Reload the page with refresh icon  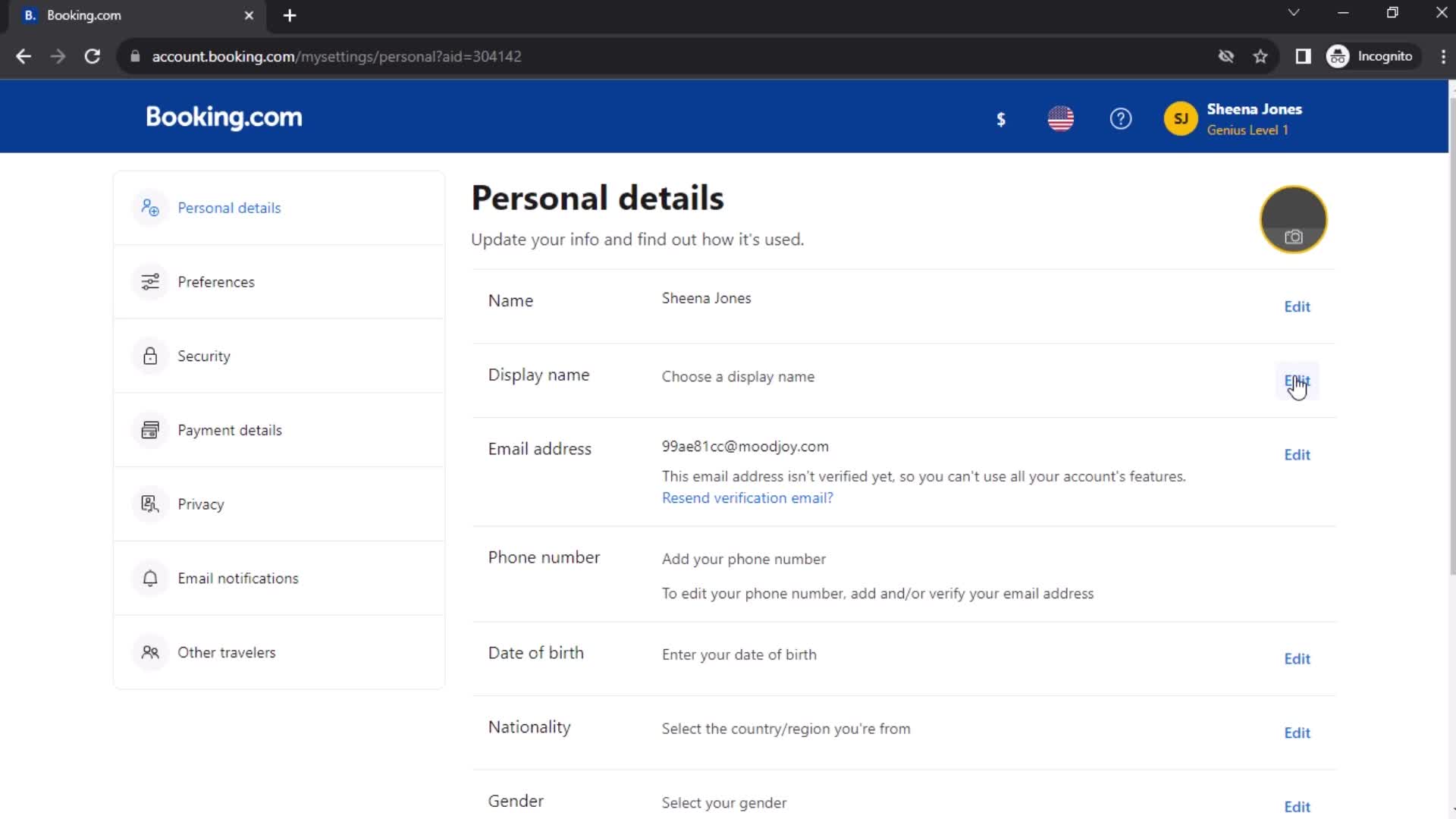[93, 56]
